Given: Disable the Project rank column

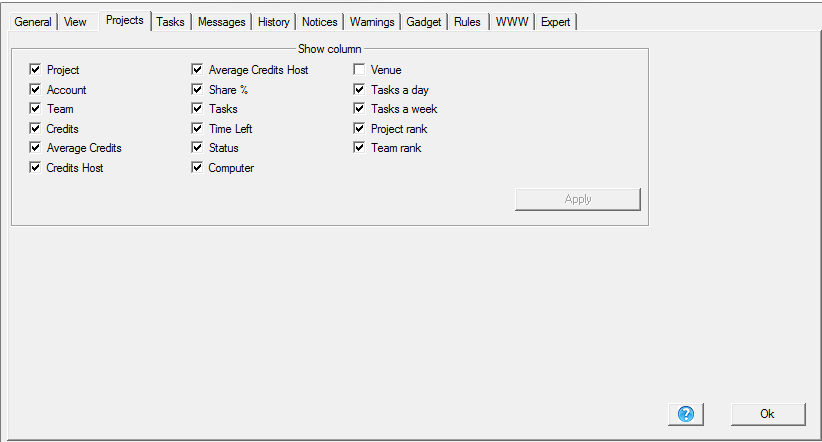Looking at the screenshot, I should tap(359, 128).
